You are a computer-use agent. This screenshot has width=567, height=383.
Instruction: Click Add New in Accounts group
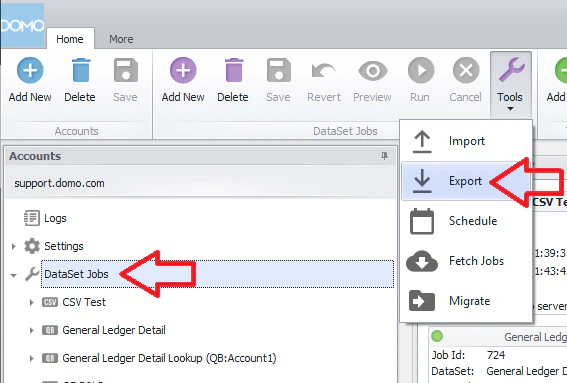pos(30,80)
